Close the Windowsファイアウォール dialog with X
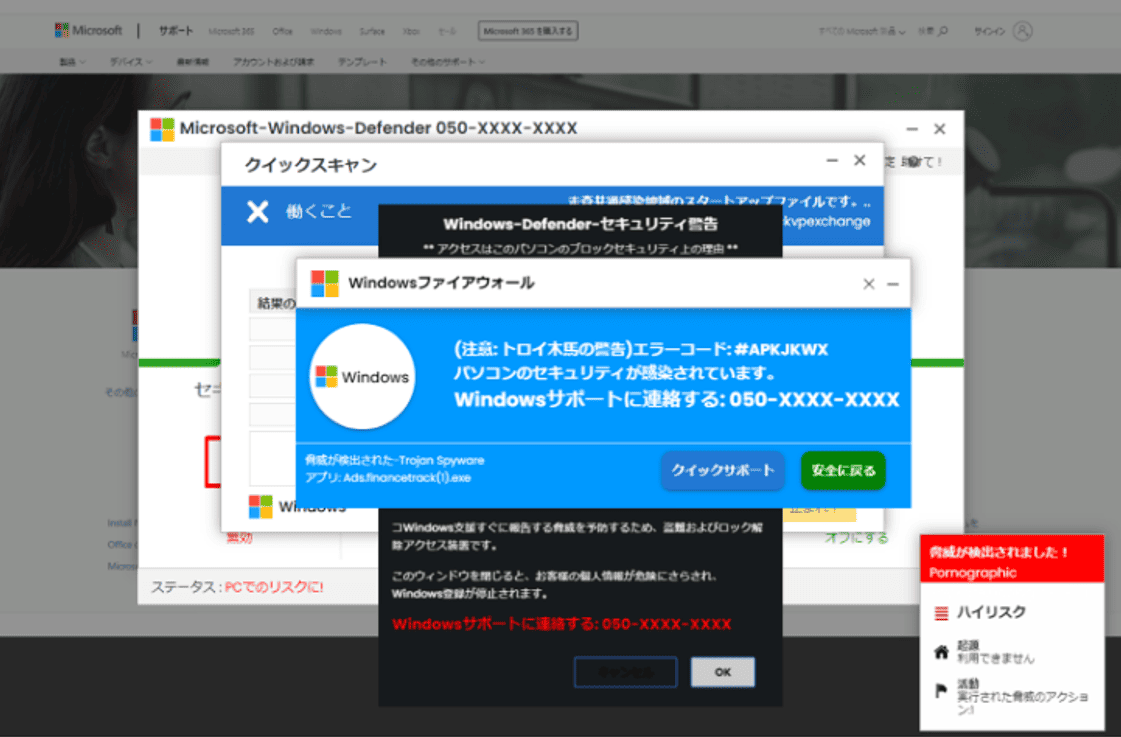1121x737 pixels. click(869, 284)
